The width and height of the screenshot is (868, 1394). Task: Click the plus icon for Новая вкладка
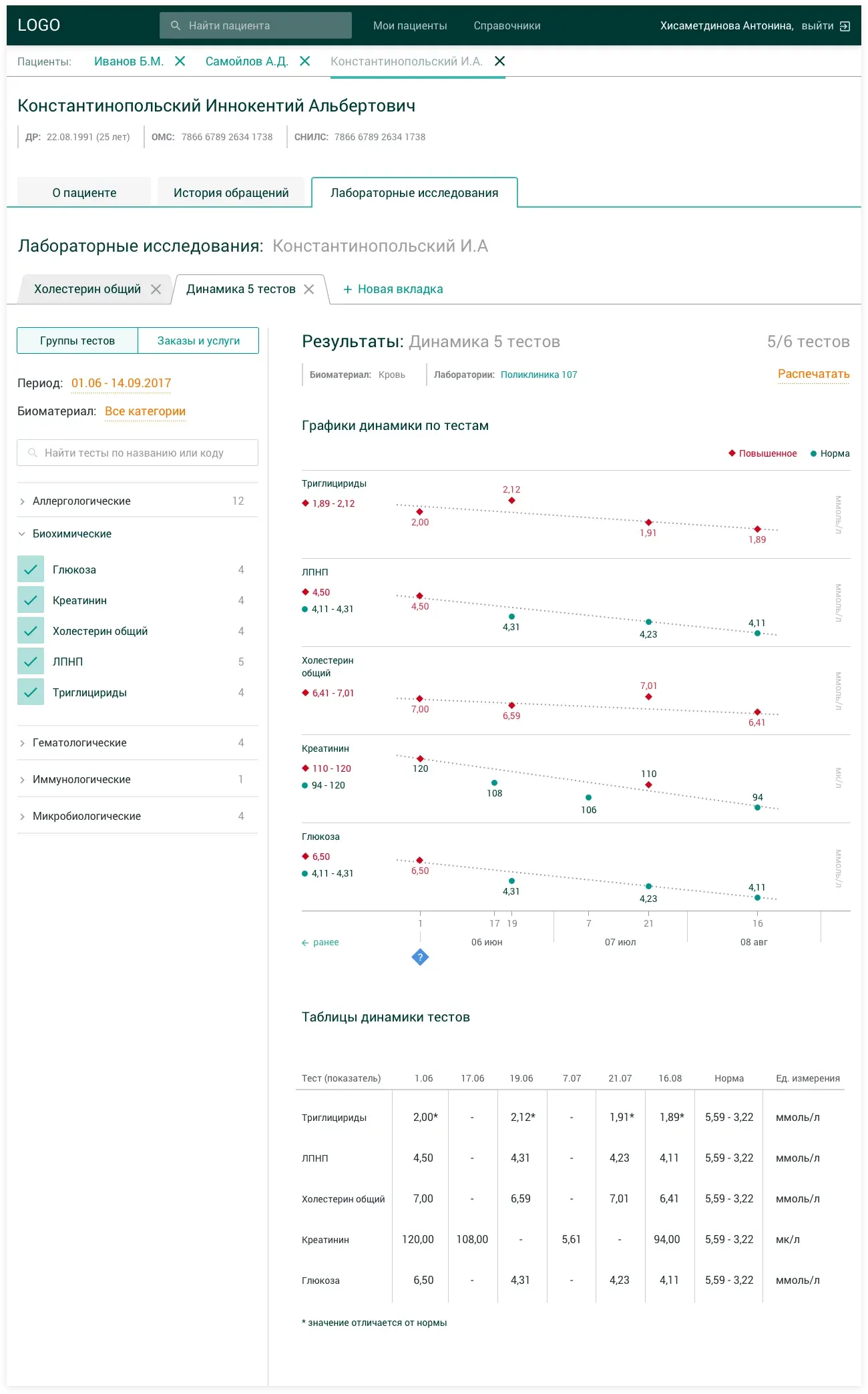pos(347,289)
